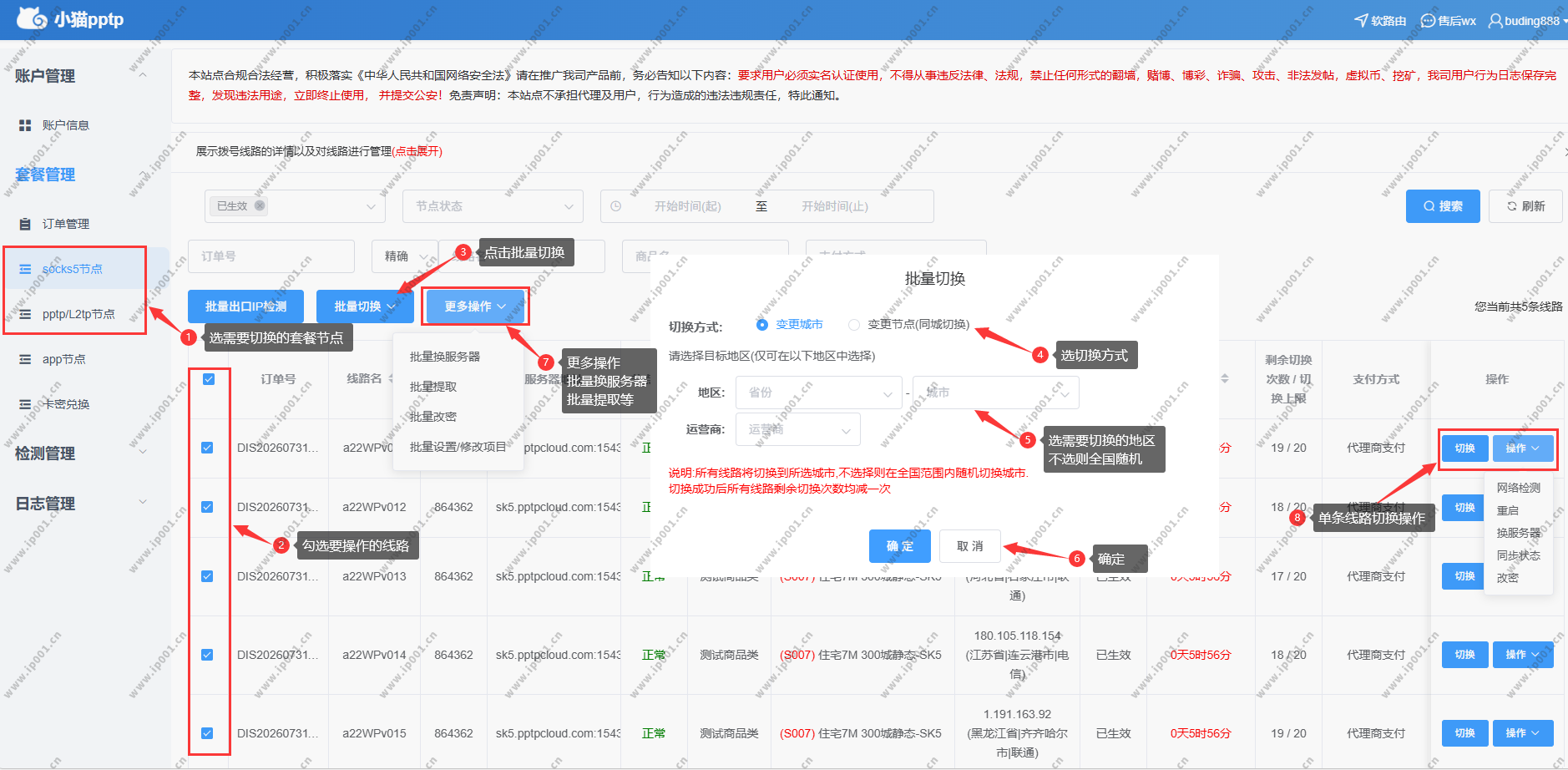Cancel the batch switch dialog with 取消

(x=970, y=546)
